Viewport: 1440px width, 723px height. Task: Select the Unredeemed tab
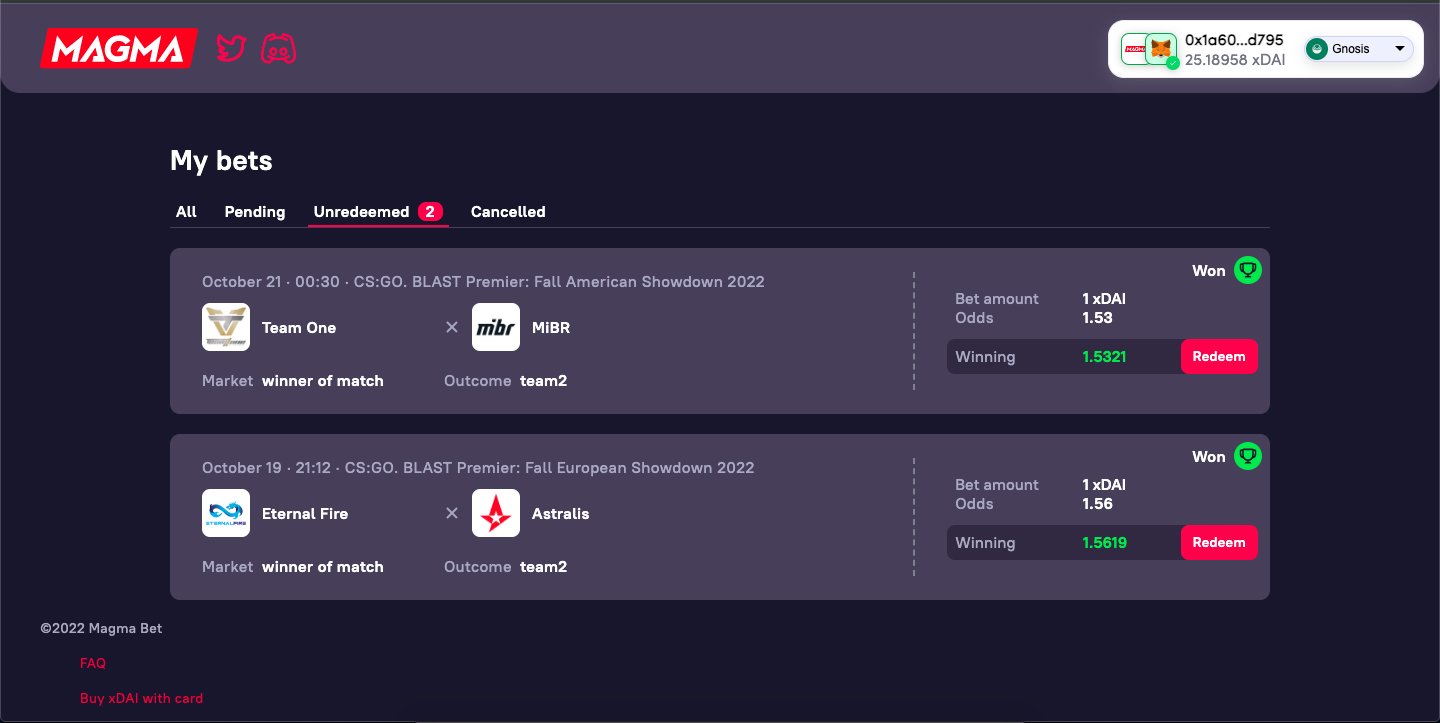378,212
